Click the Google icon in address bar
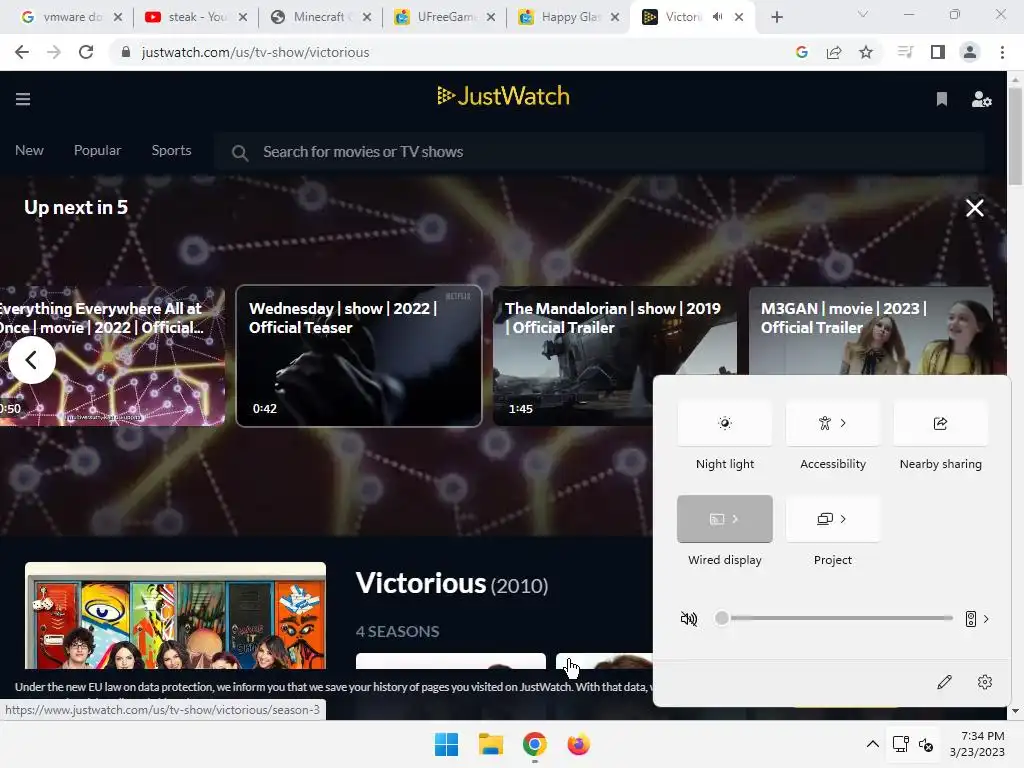This screenshot has height=768, width=1024. pyautogui.click(x=802, y=52)
